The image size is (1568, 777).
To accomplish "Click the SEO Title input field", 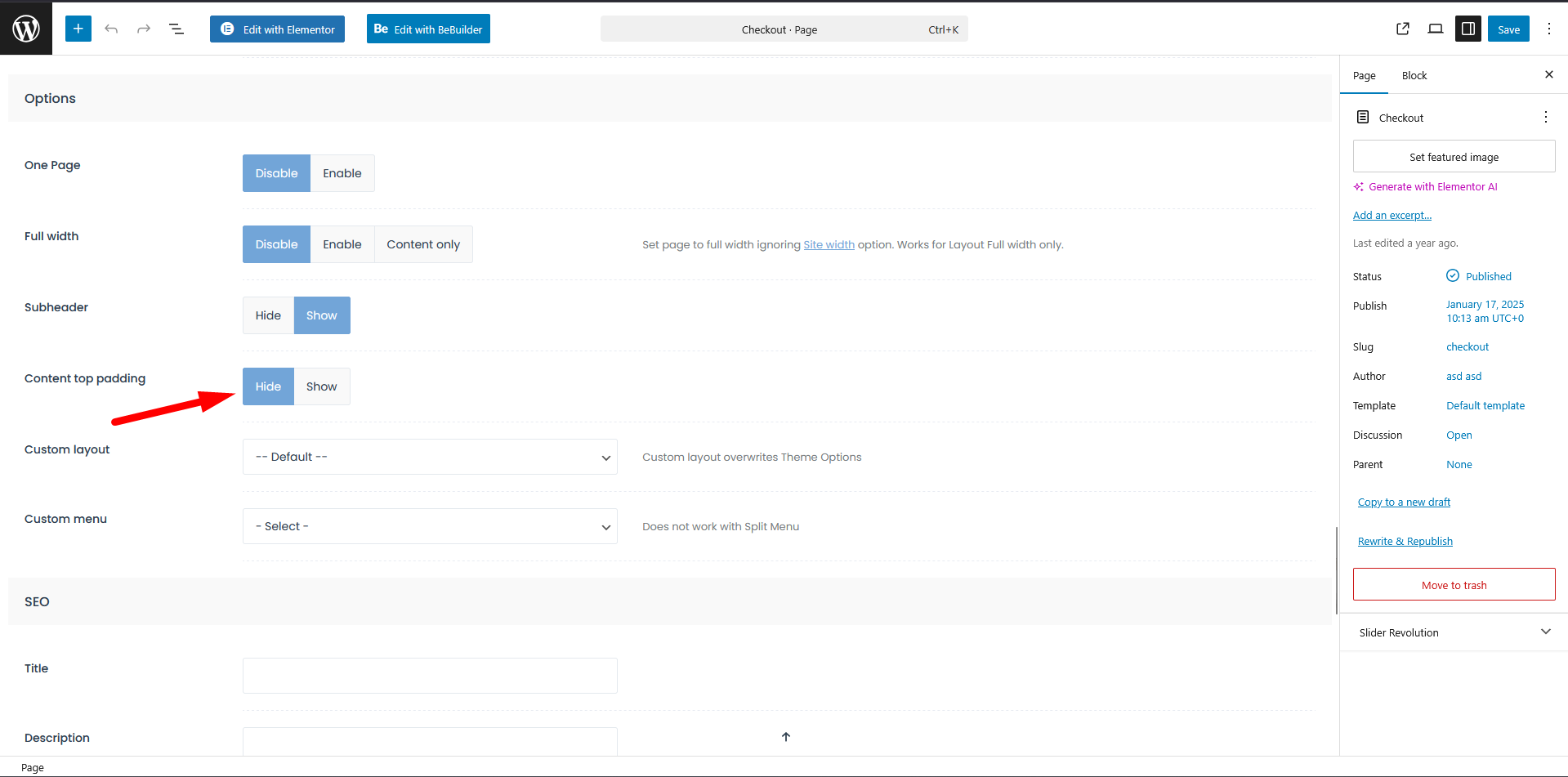I will [430, 676].
